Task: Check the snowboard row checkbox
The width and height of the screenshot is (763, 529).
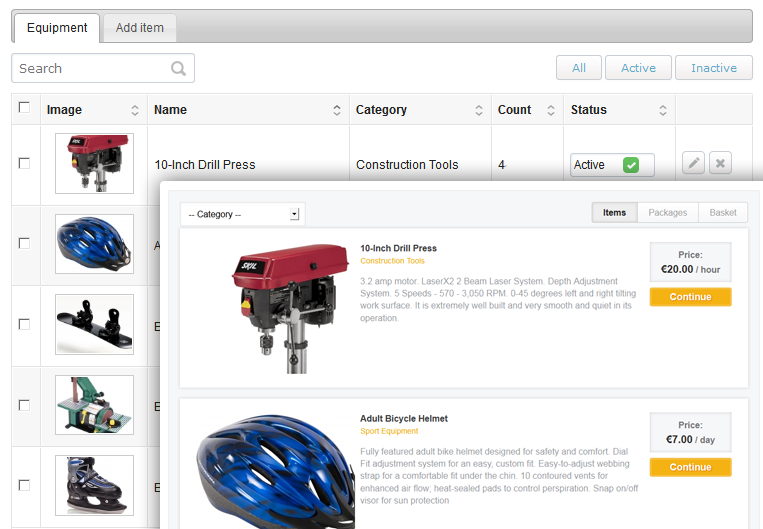Action: click(24, 324)
